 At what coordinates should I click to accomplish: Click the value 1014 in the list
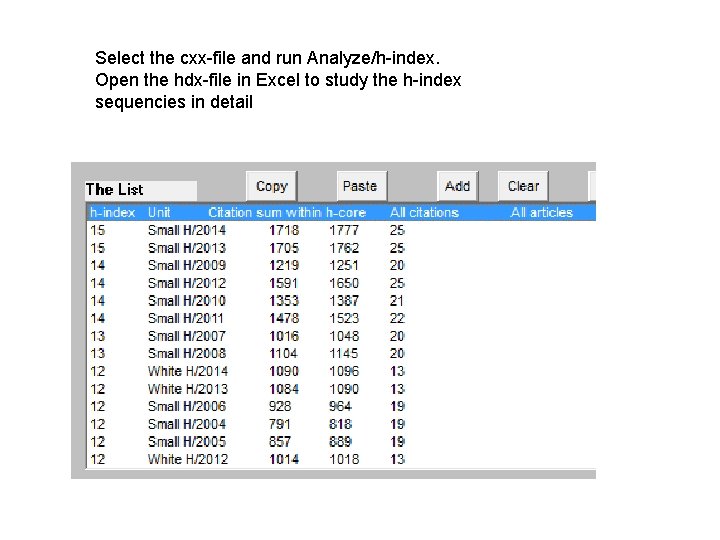(x=284, y=459)
